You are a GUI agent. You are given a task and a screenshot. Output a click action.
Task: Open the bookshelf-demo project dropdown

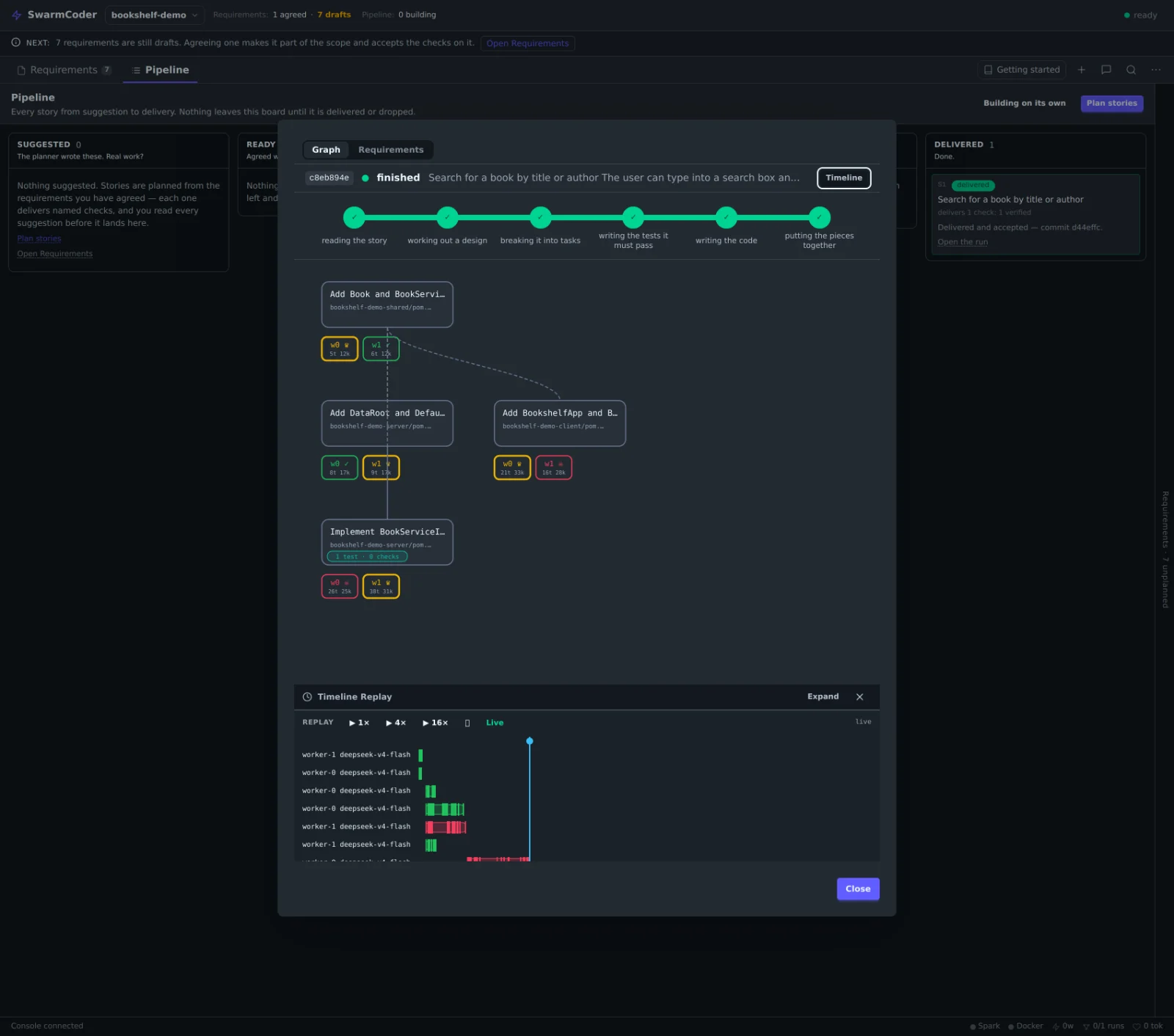(x=154, y=15)
